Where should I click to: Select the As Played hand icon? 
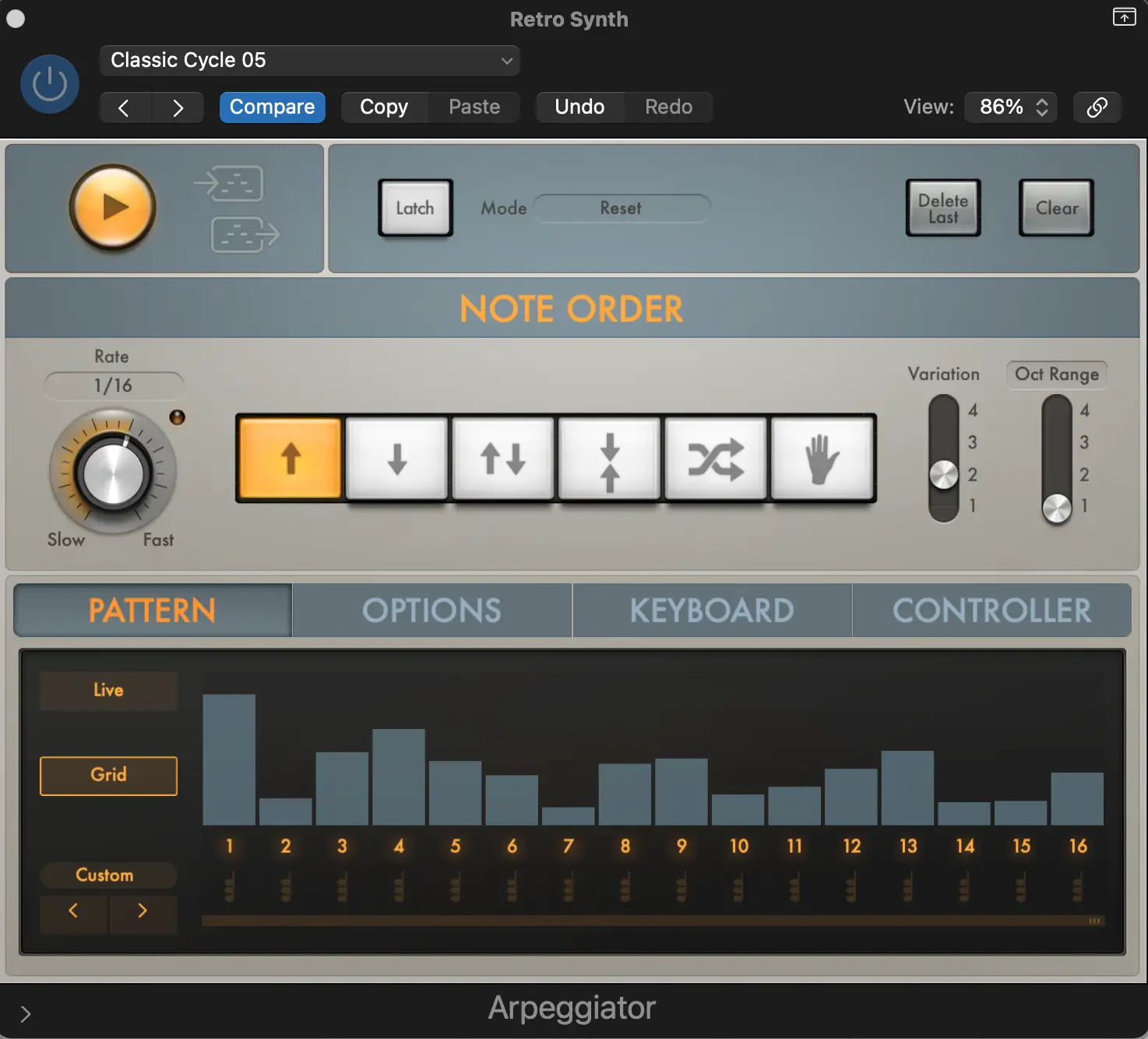[x=822, y=458]
